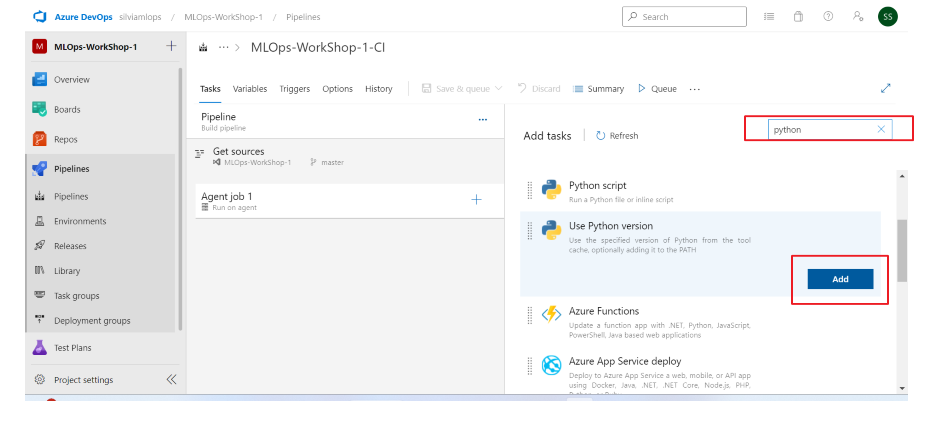This screenshot has height=422, width=929.
Task: Open Test Plans flask icon
Action: point(40,348)
